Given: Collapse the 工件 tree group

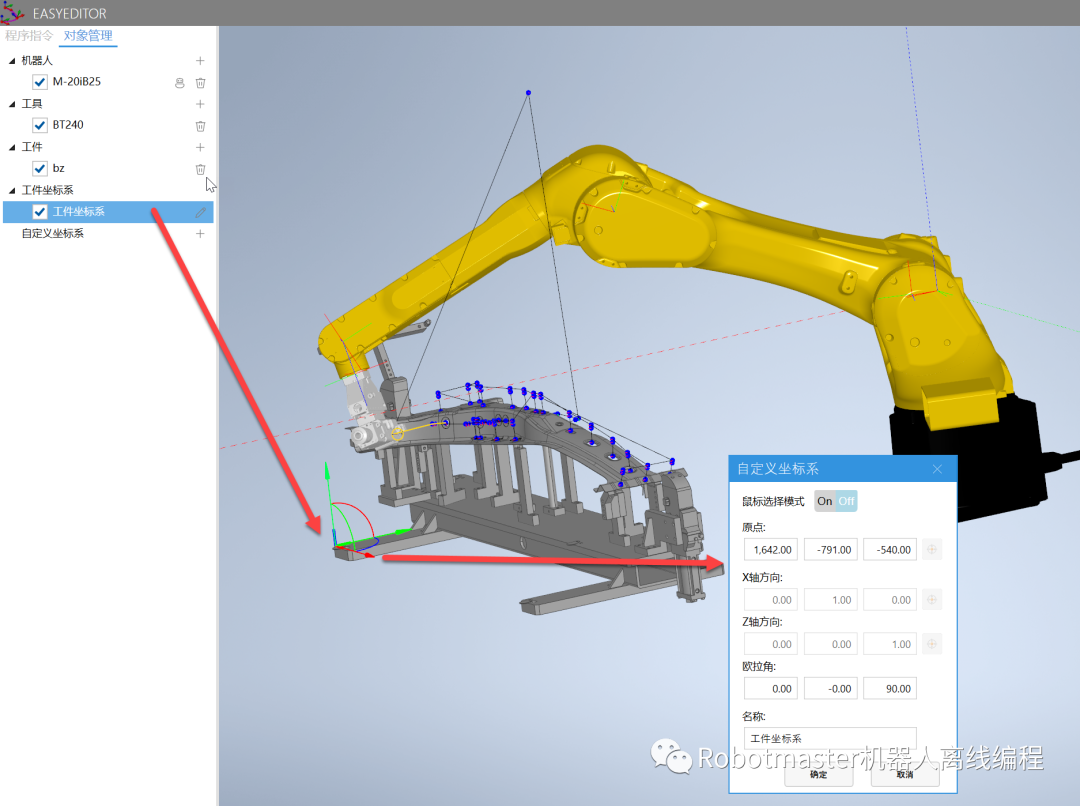Looking at the screenshot, I should pos(12,147).
